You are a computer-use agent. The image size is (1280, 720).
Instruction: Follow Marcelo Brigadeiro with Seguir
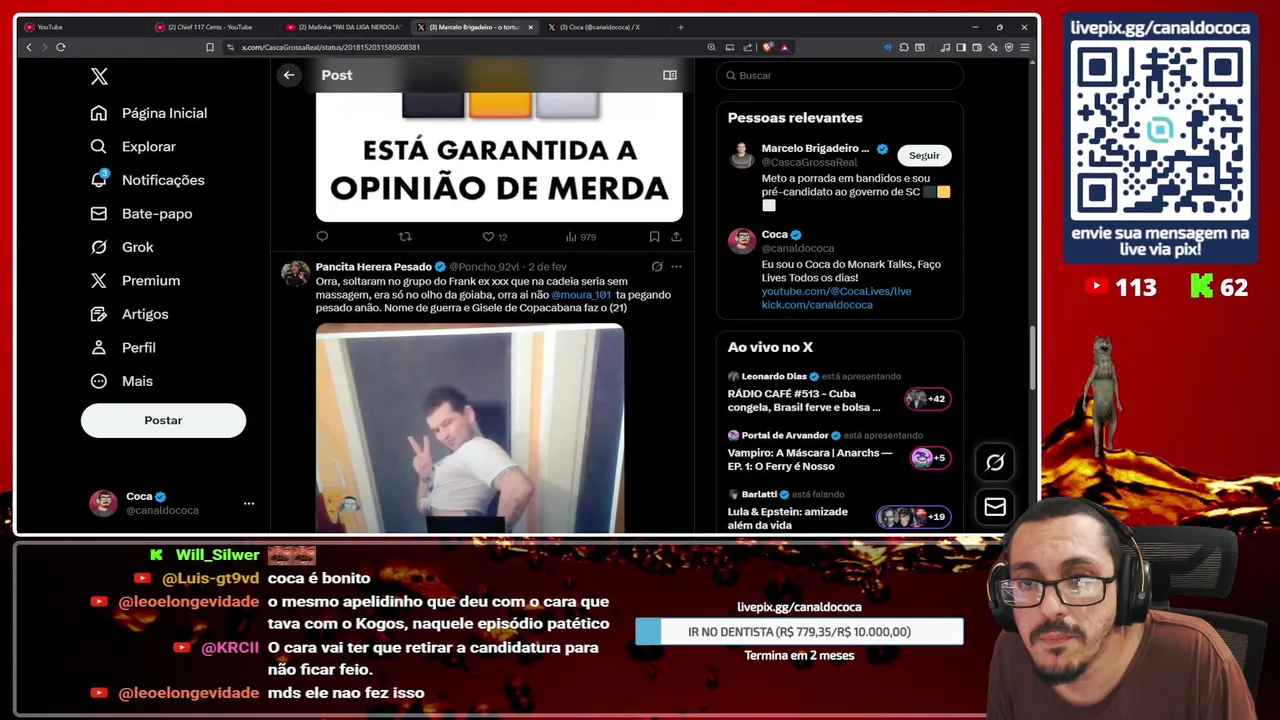924,155
